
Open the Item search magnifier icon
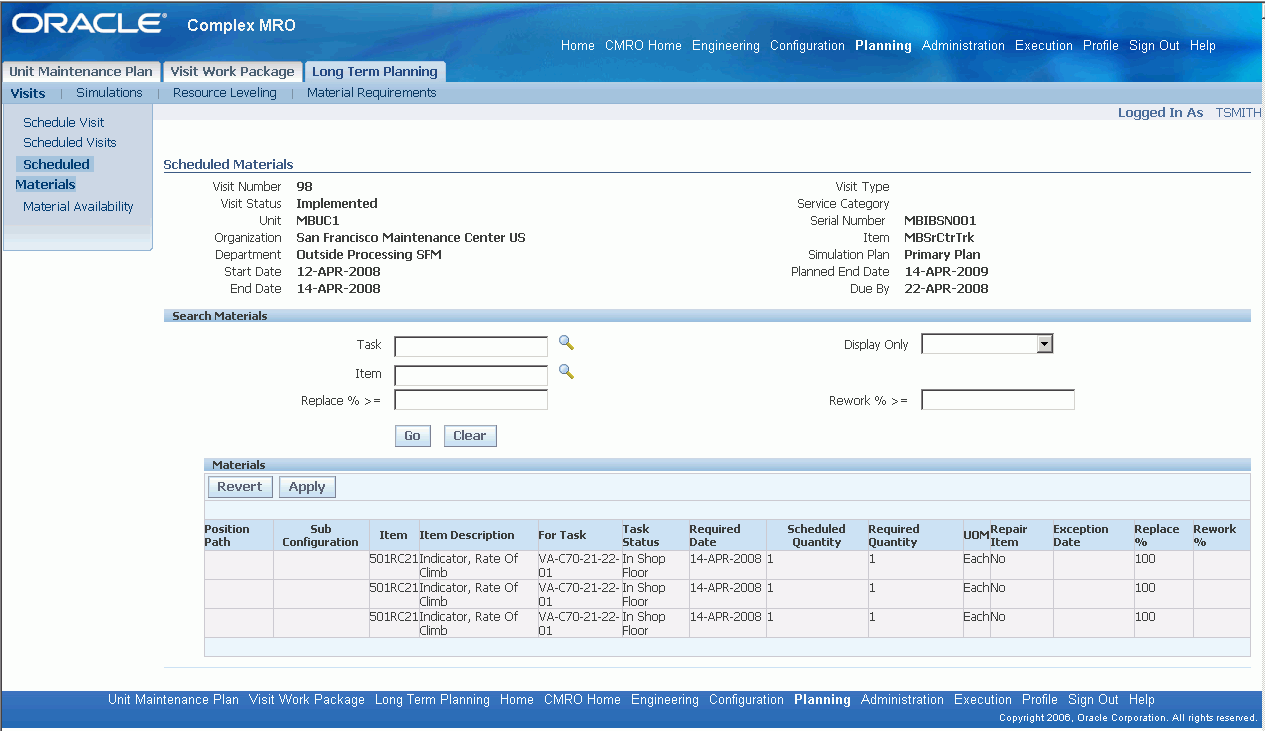pyautogui.click(x=566, y=371)
